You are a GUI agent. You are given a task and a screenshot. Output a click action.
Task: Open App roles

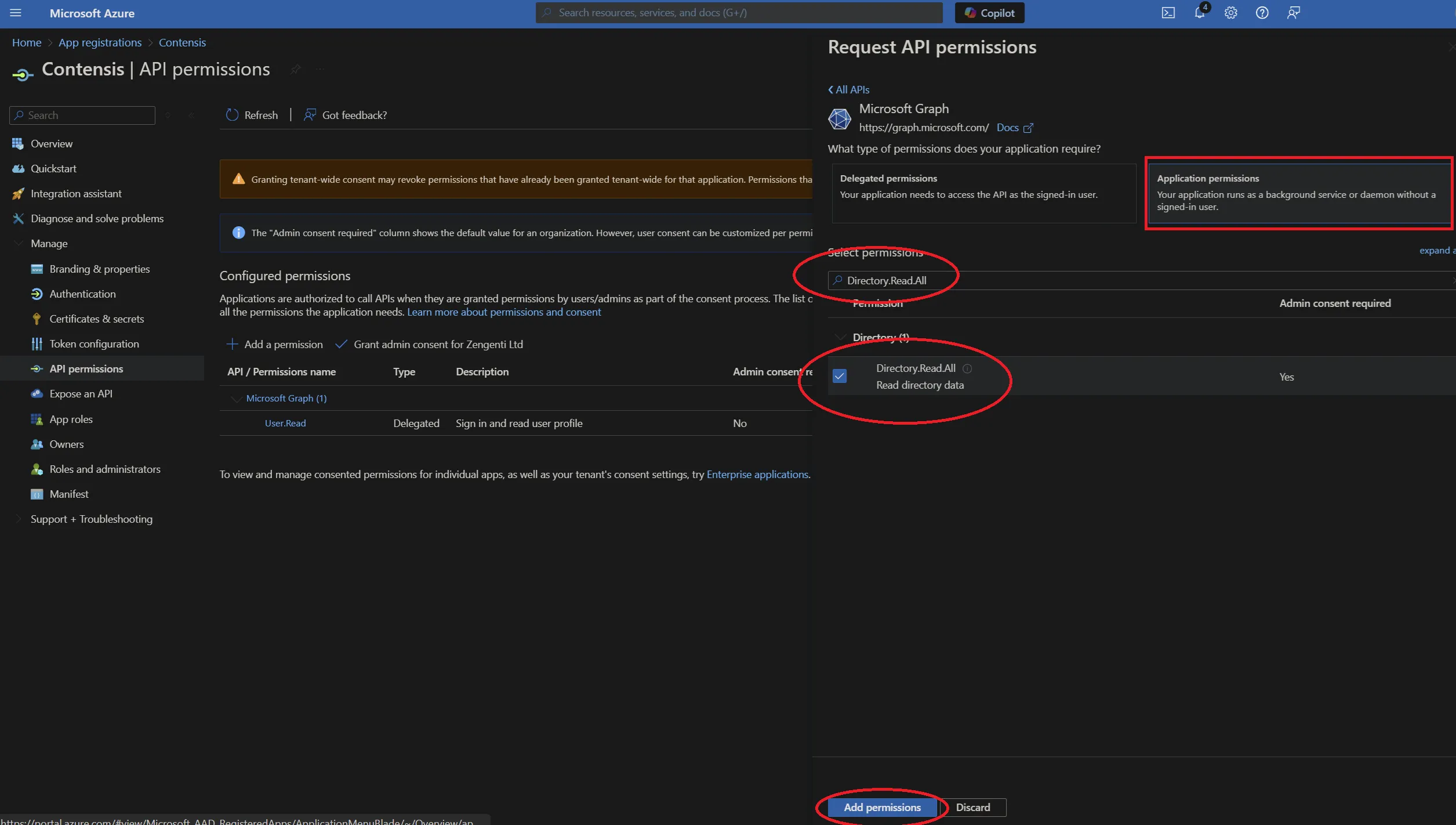[71, 419]
